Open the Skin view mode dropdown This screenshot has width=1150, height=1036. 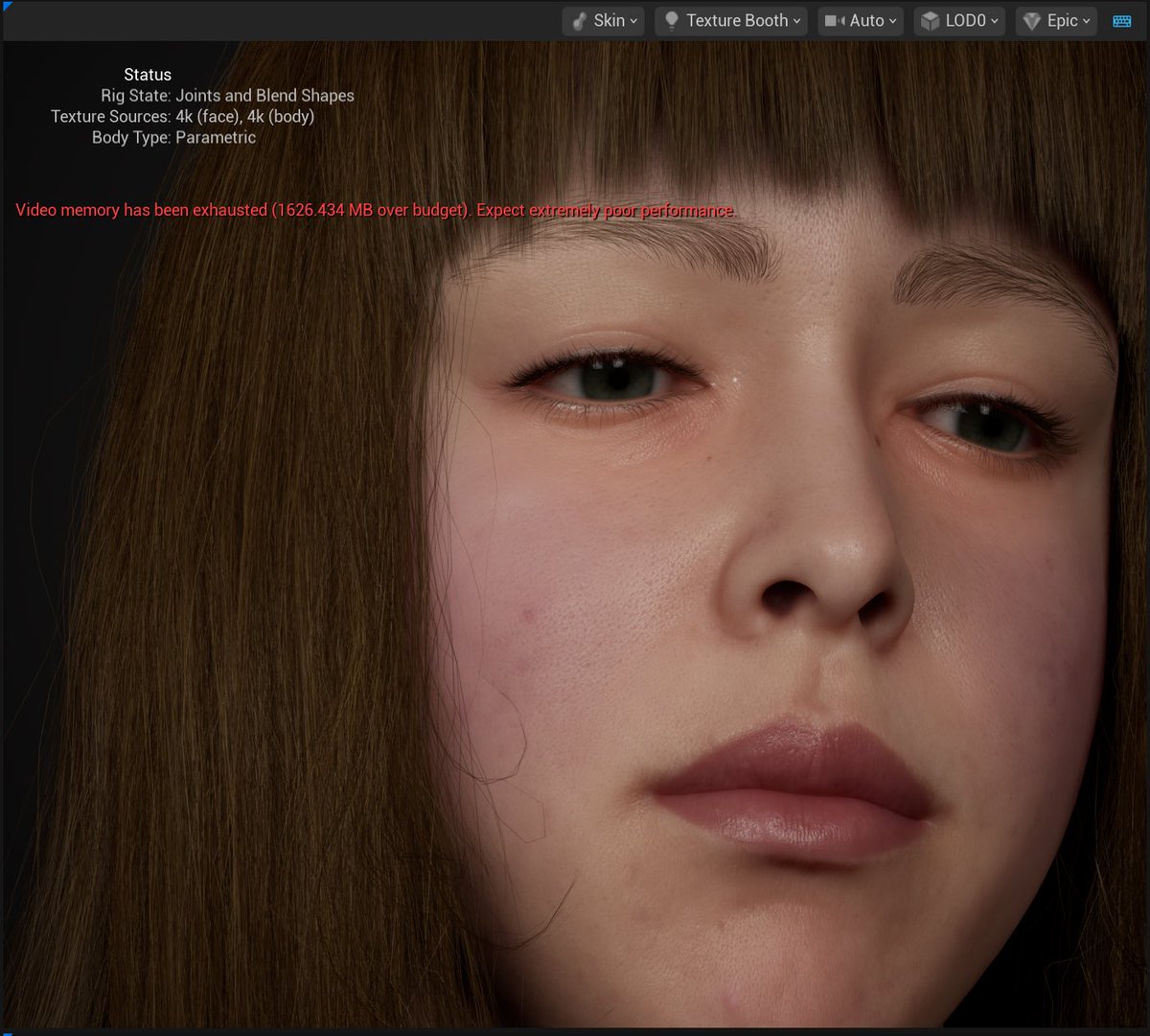tap(603, 21)
